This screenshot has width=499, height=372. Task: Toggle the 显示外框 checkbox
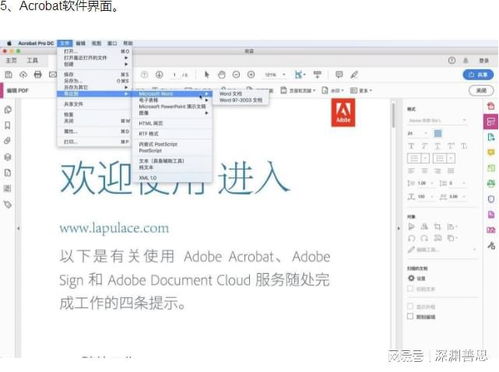(410, 306)
